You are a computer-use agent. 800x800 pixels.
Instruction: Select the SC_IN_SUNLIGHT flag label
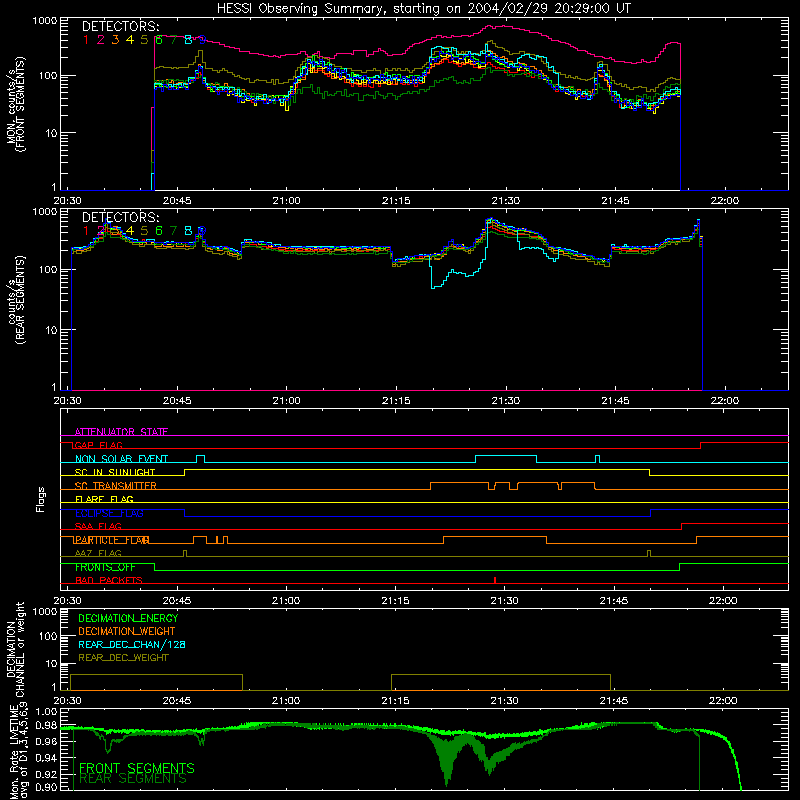coord(115,472)
